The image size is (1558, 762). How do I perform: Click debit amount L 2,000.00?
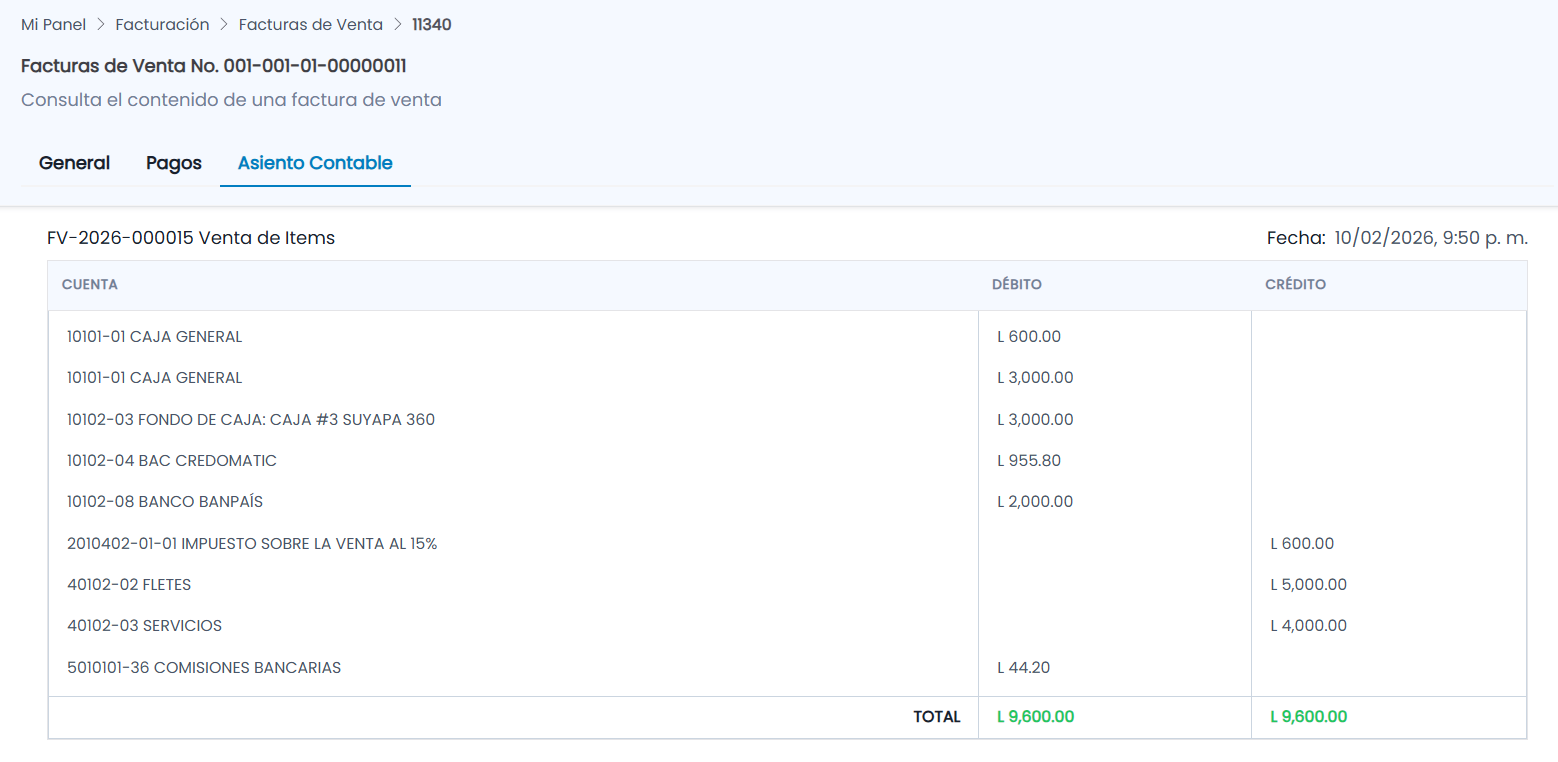click(x=1035, y=502)
